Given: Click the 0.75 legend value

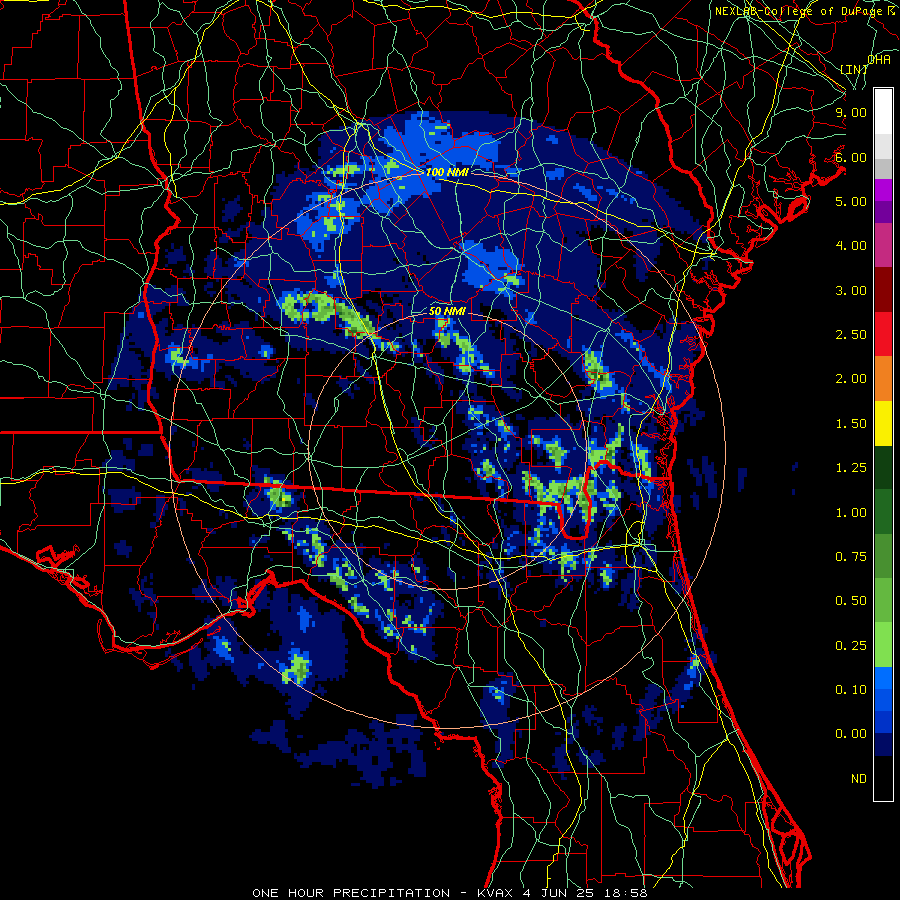Looking at the screenshot, I should (x=851, y=557).
